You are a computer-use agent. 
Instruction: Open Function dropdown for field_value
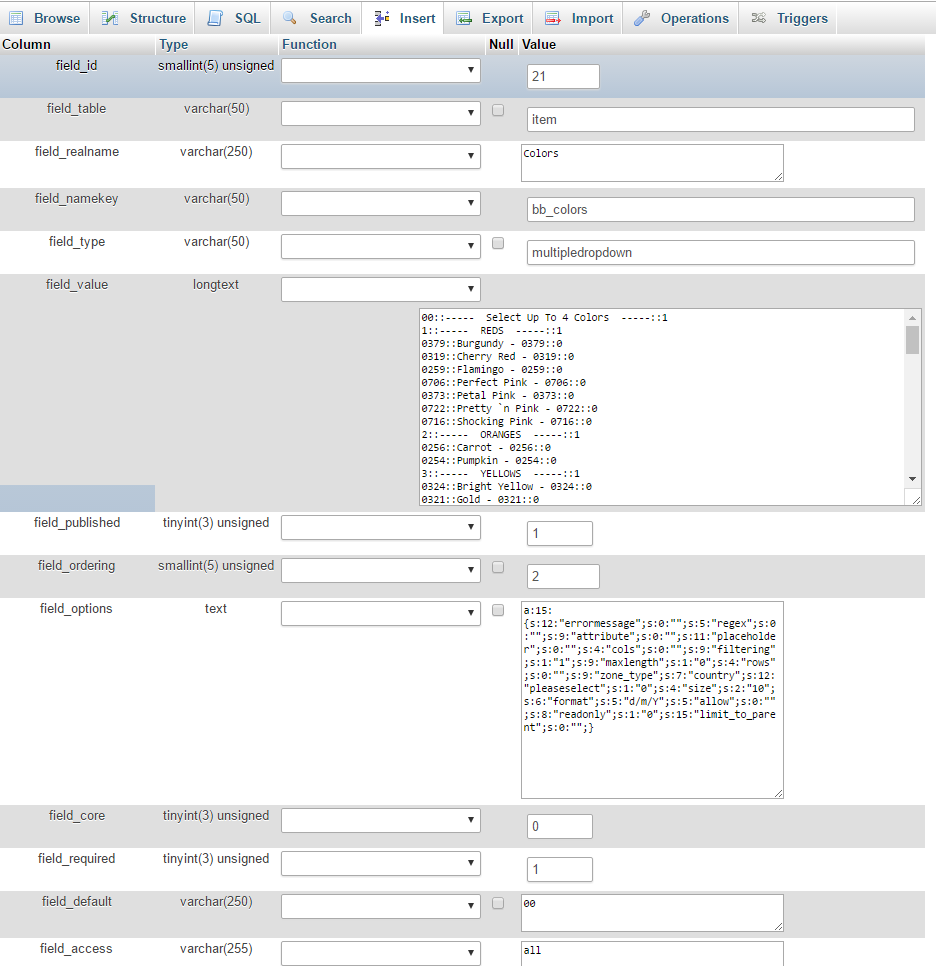pyautogui.click(x=381, y=290)
